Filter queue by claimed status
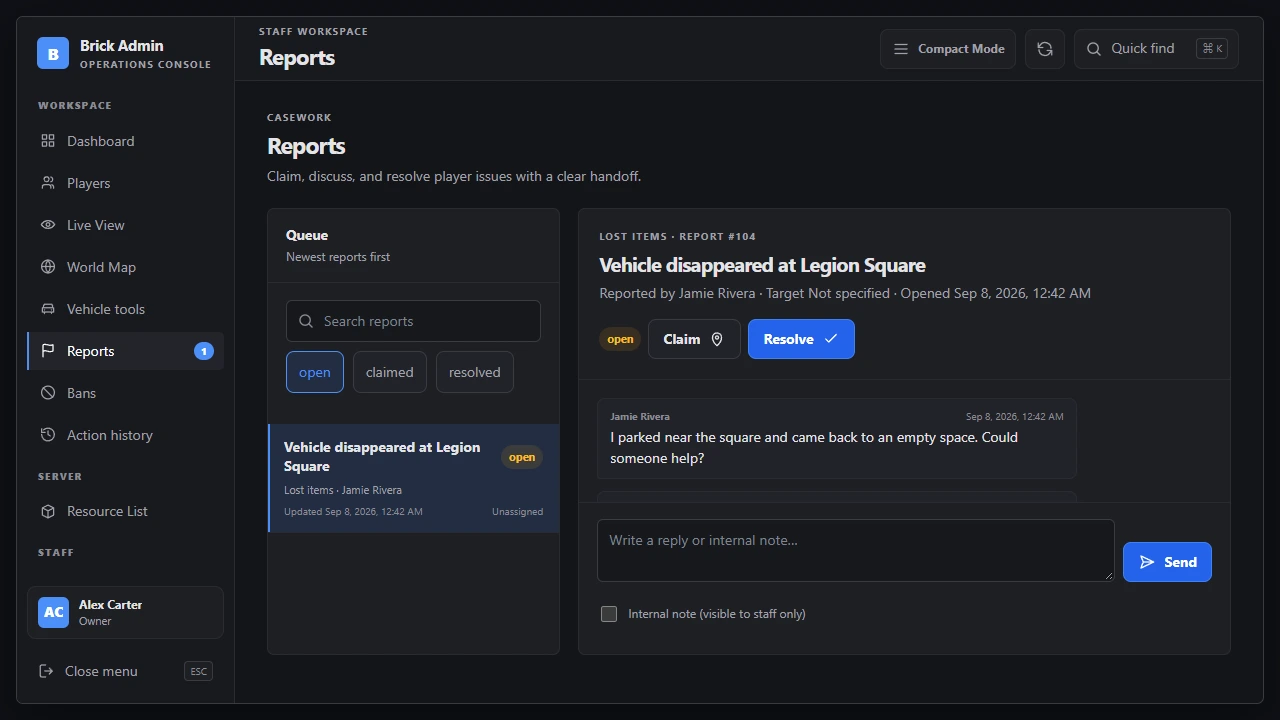Viewport: 1280px width, 720px height. click(x=390, y=372)
